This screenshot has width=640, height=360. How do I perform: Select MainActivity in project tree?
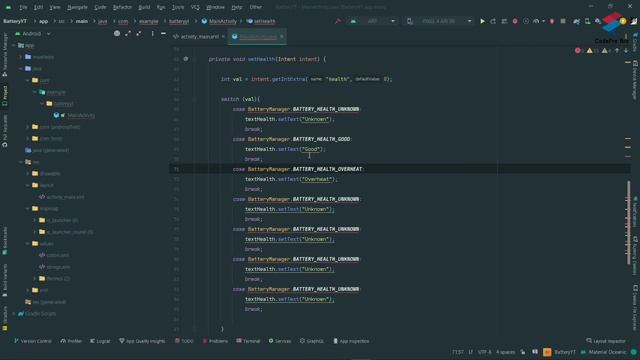click(x=81, y=116)
